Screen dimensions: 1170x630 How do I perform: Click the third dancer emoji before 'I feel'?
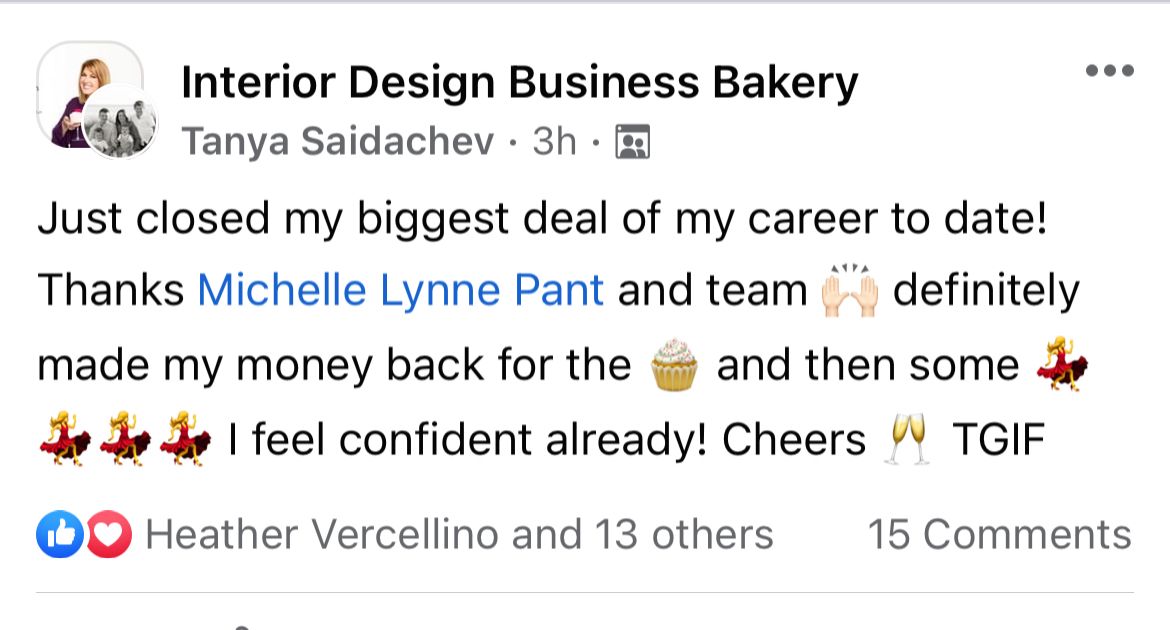(187, 441)
